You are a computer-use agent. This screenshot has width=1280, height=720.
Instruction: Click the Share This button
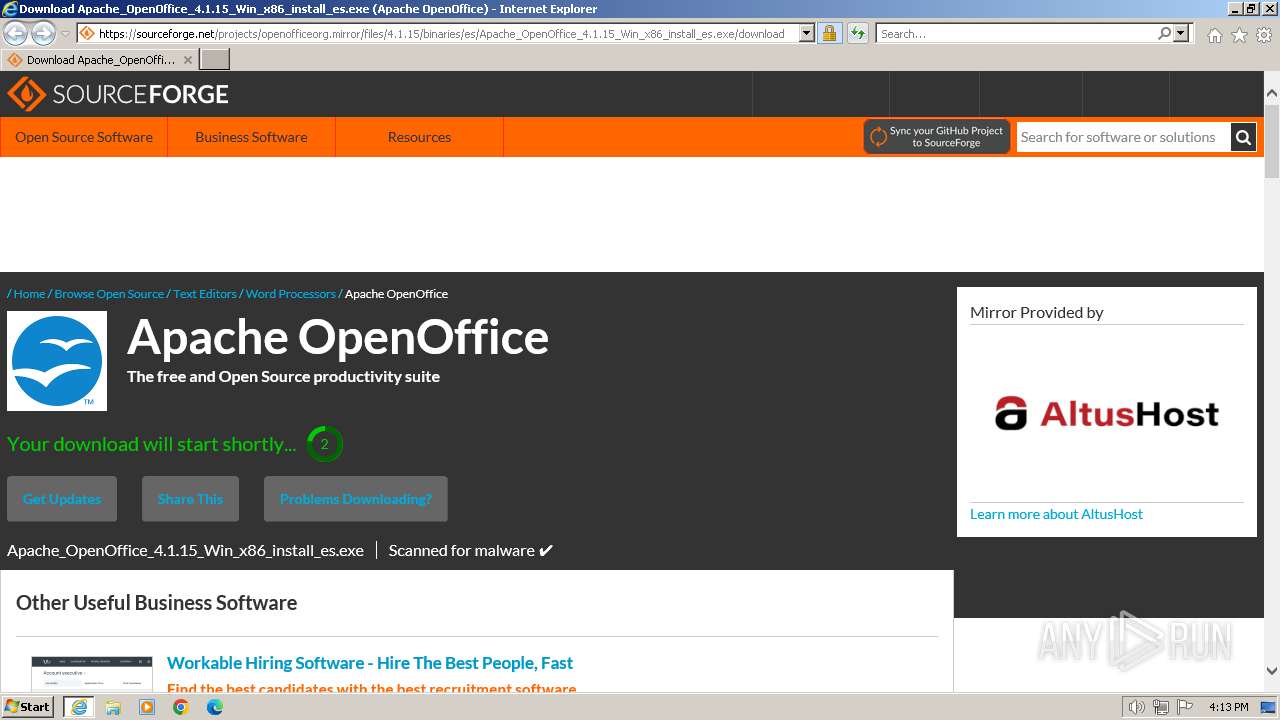coord(190,499)
